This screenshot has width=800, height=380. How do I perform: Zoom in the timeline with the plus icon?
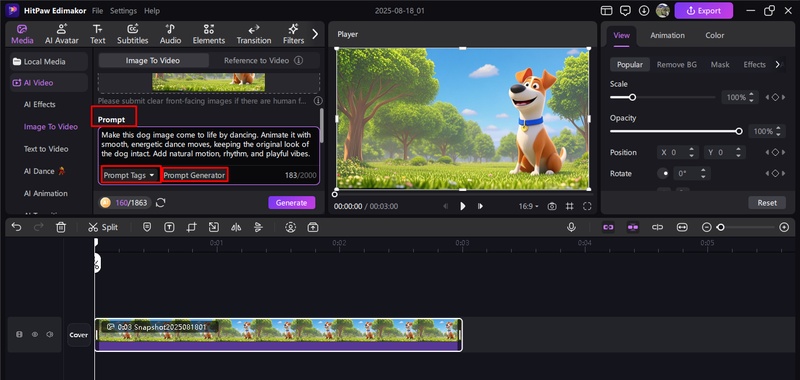tap(784, 227)
